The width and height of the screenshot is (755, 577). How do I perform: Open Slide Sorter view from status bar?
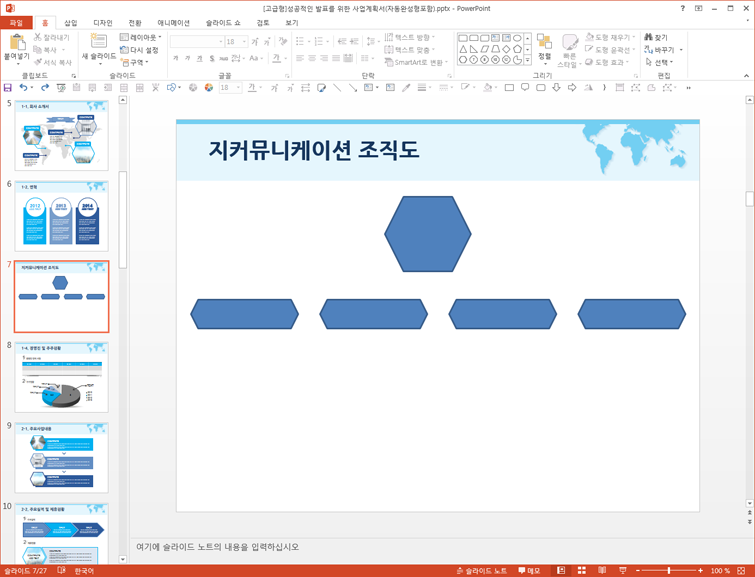(x=582, y=571)
